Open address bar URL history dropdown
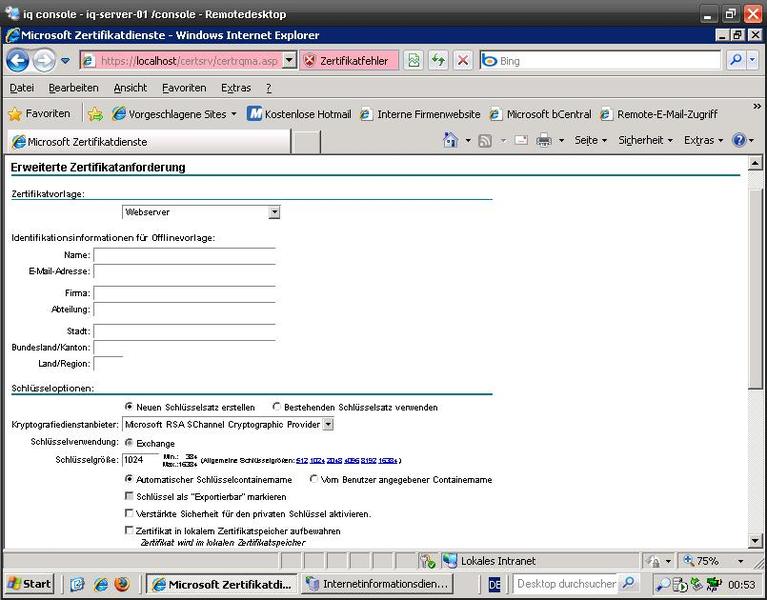 tap(290, 60)
